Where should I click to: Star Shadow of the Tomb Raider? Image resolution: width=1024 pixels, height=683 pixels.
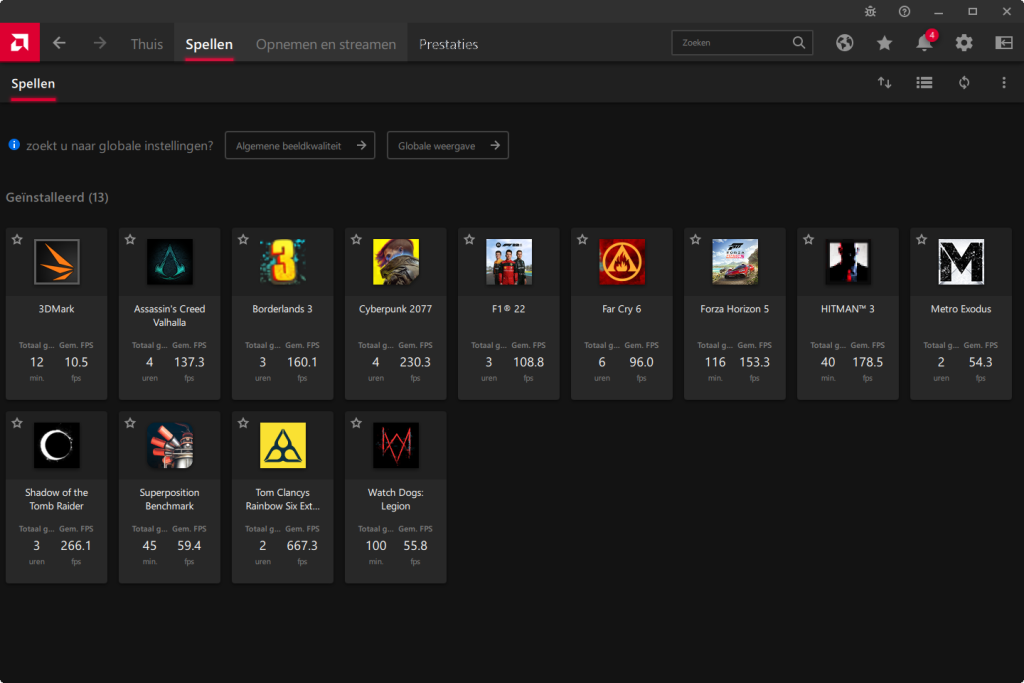(x=17, y=423)
